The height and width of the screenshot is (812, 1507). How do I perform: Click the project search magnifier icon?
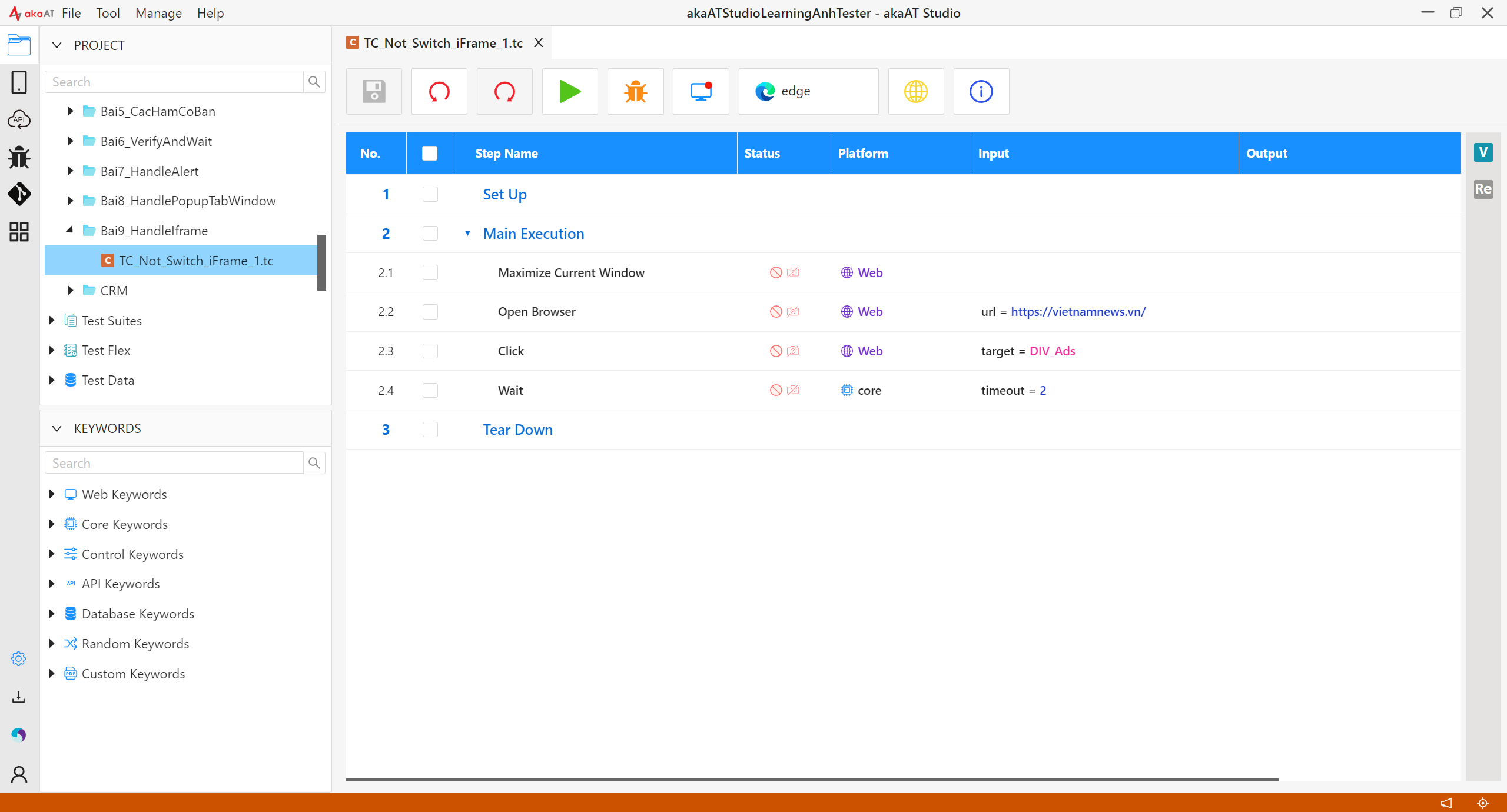pos(314,82)
